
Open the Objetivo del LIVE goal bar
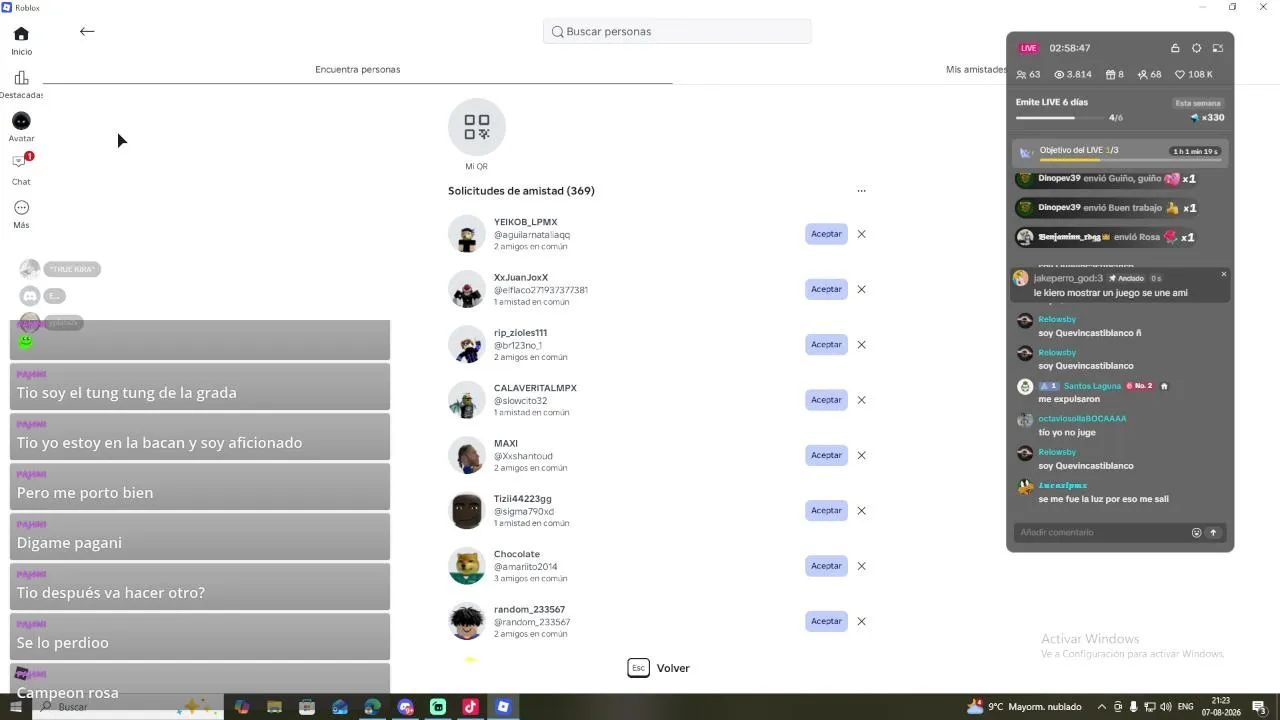coord(1120,152)
